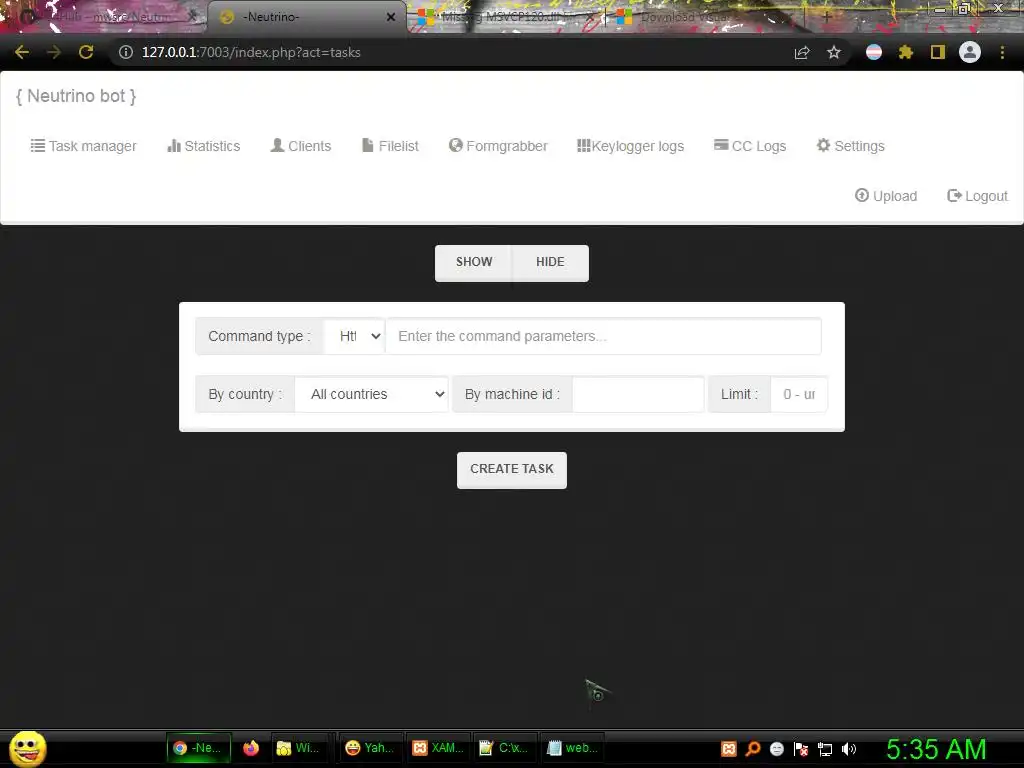
Task: Switch to the first GitHub tab
Action: tap(104, 17)
